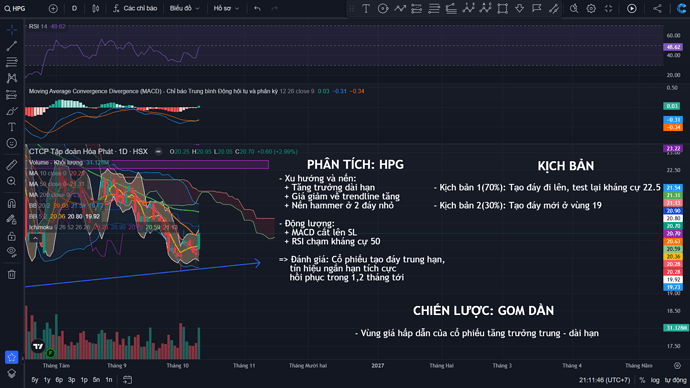Select the rectangle shape tool
This screenshot has height=388, width=690.
[x=503, y=8]
